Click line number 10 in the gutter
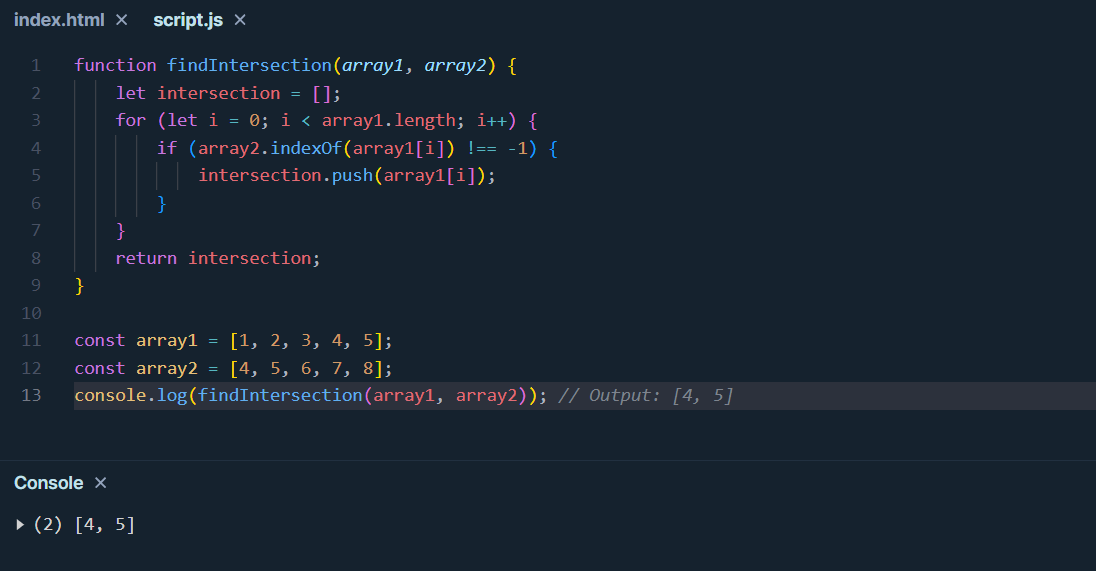The width and height of the screenshot is (1096, 571). tap(31, 313)
